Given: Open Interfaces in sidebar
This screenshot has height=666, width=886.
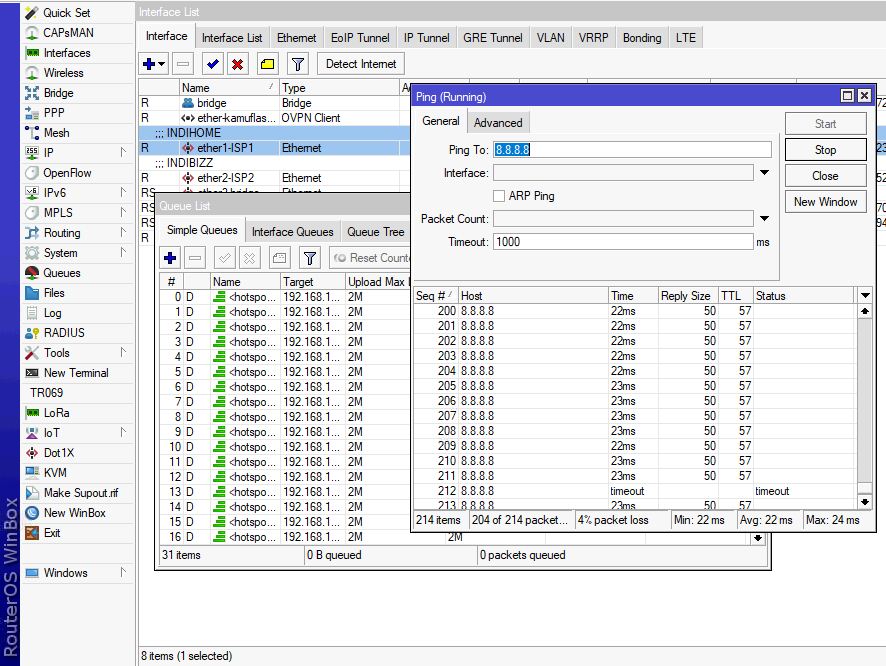Looking at the screenshot, I should click(x=67, y=53).
